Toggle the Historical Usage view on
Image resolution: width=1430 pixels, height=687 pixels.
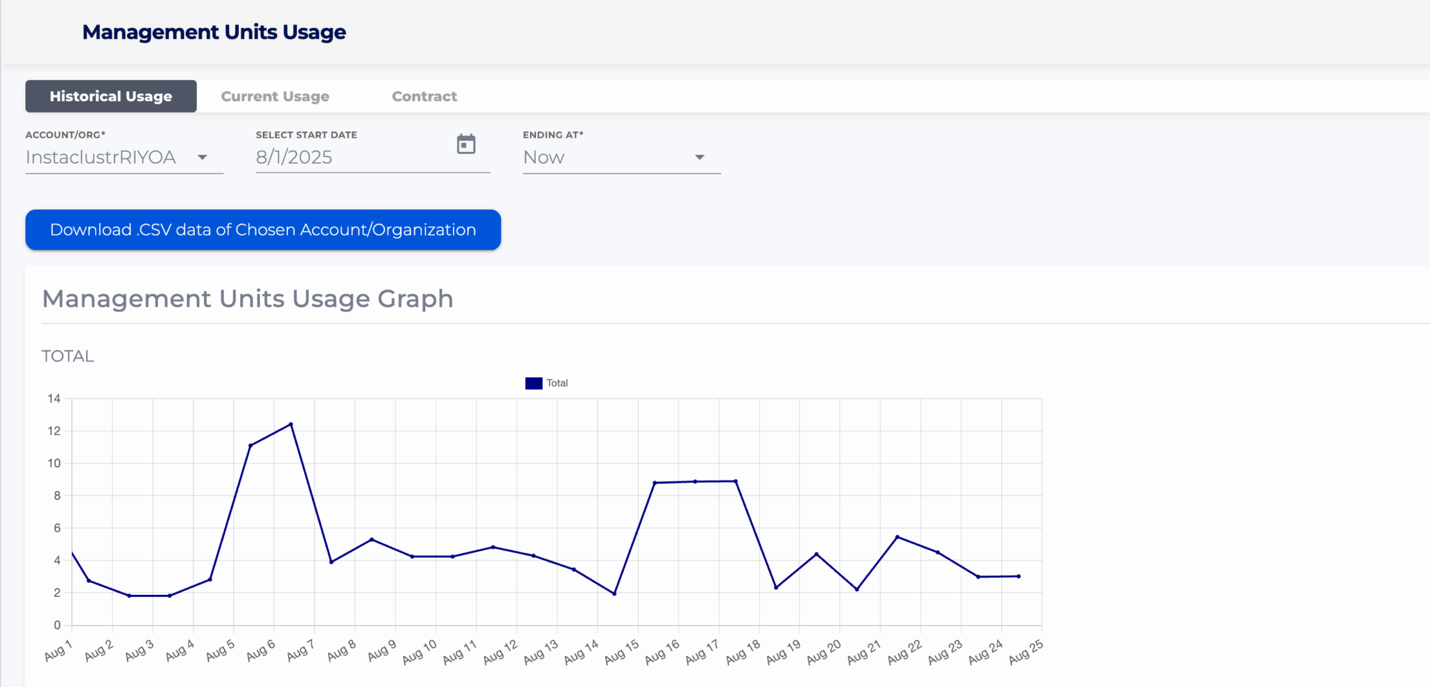pyautogui.click(x=110, y=96)
